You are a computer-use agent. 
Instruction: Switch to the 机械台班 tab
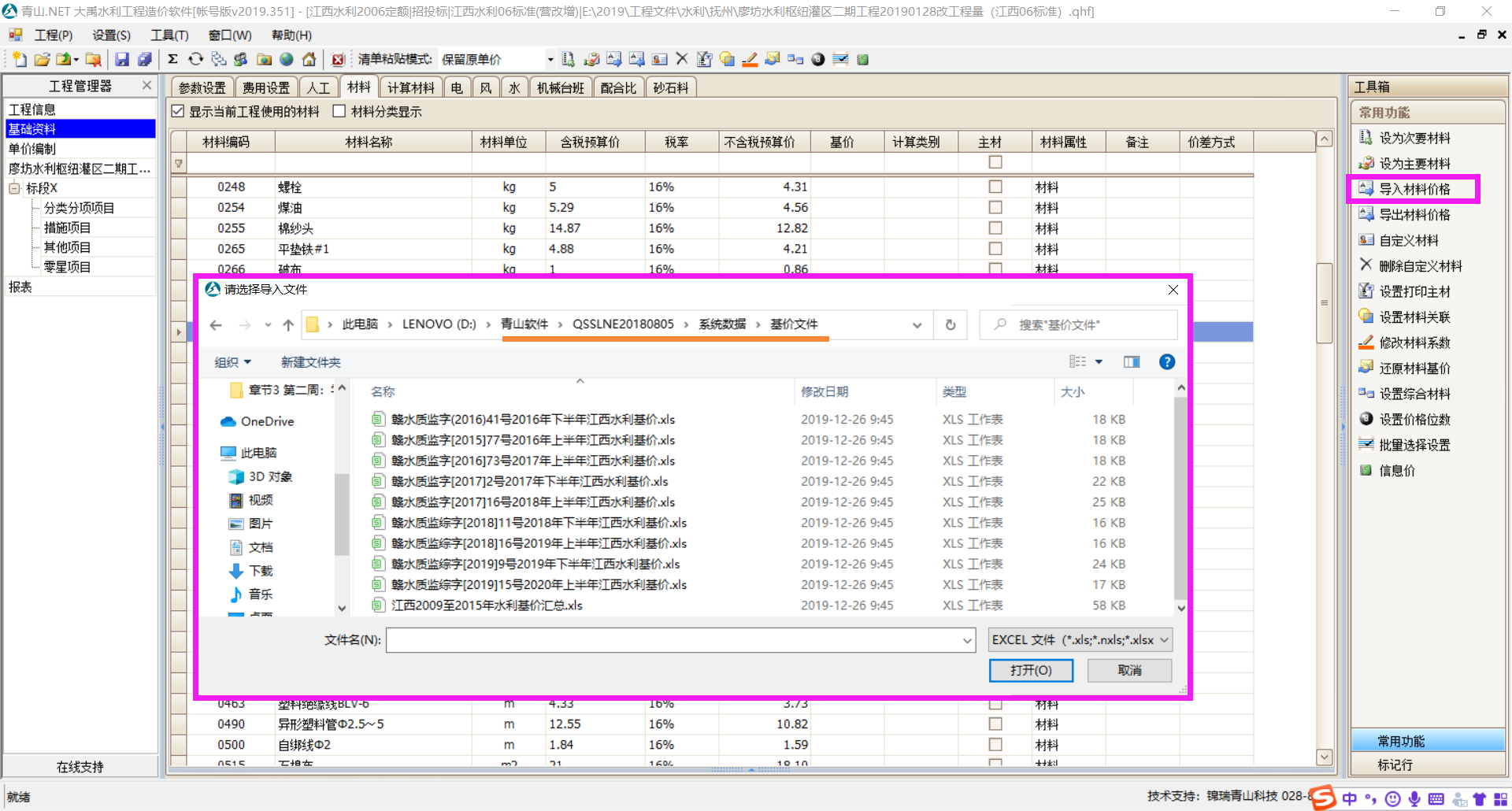tap(560, 88)
